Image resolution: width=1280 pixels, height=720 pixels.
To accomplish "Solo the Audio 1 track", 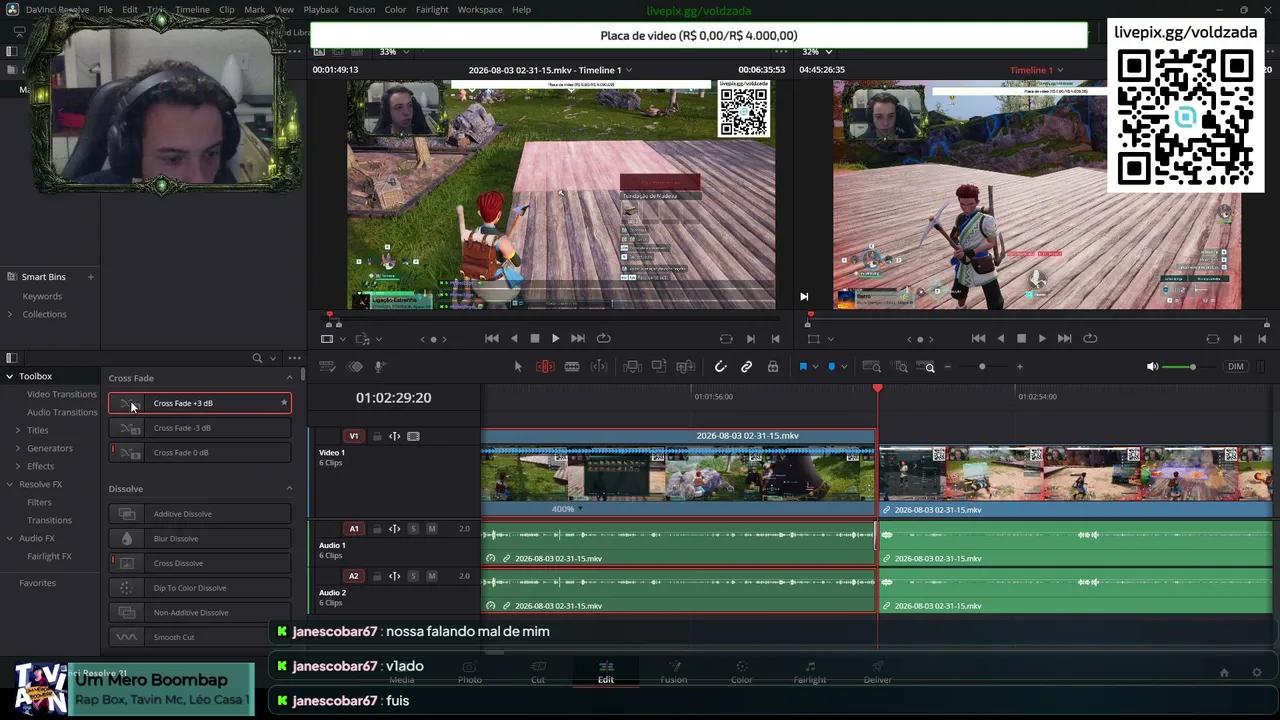I will tap(413, 529).
